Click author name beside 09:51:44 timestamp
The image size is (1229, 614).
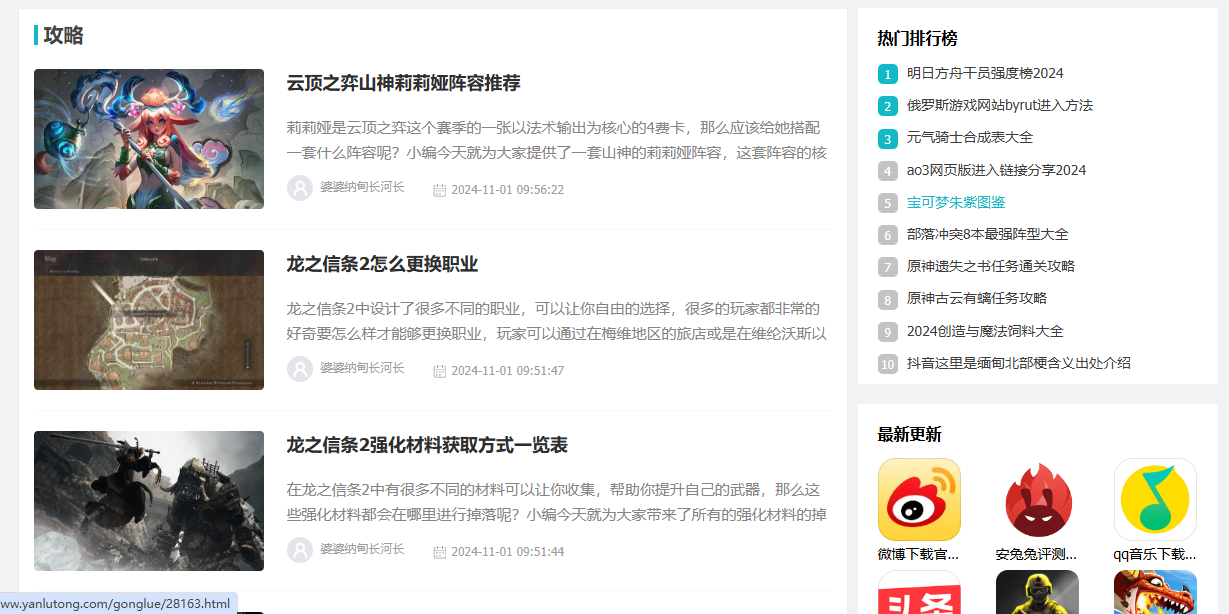point(362,549)
